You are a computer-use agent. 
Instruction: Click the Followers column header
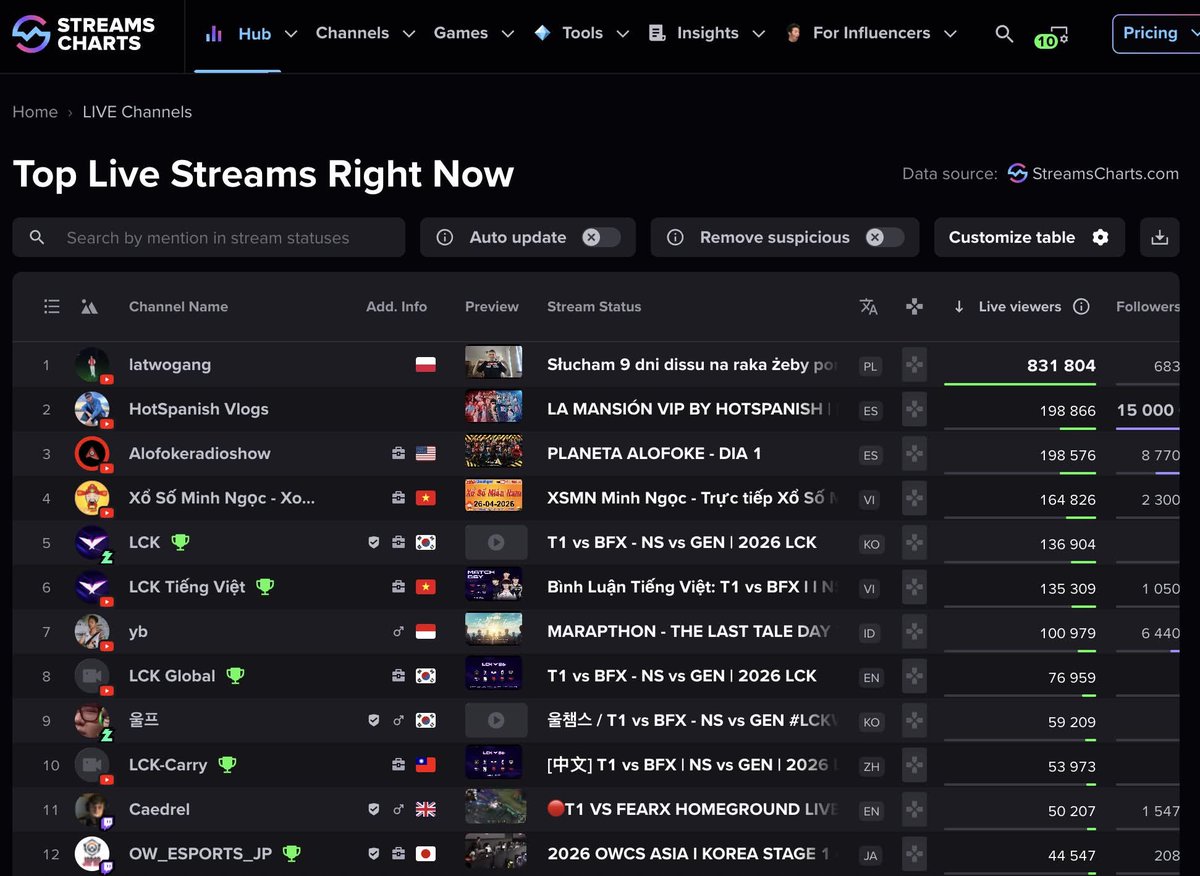1148,307
